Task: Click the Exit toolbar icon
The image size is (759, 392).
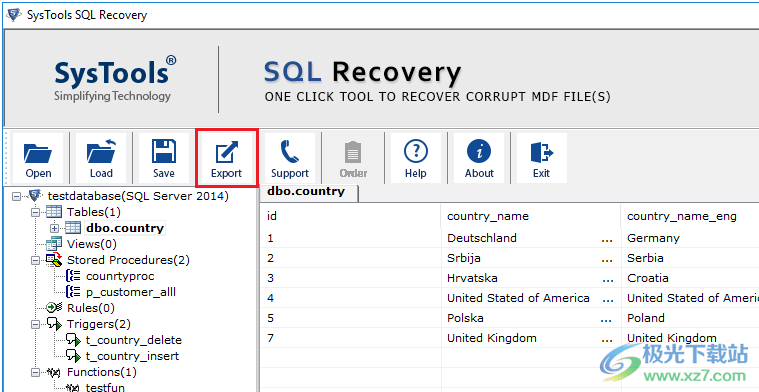Action: (x=542, y=152)
